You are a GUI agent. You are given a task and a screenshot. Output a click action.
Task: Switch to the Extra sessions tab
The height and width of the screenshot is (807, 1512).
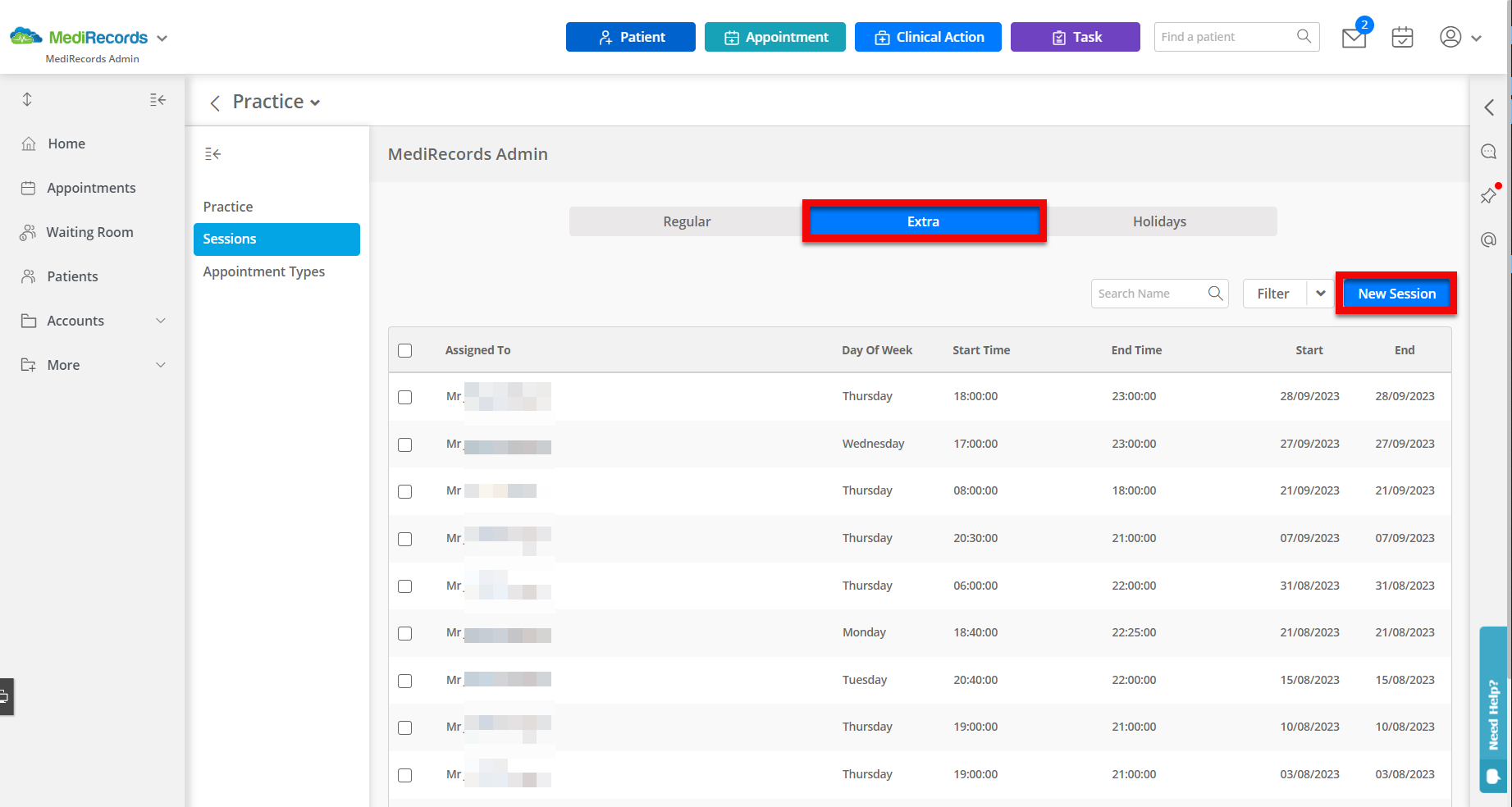[924, 221]
